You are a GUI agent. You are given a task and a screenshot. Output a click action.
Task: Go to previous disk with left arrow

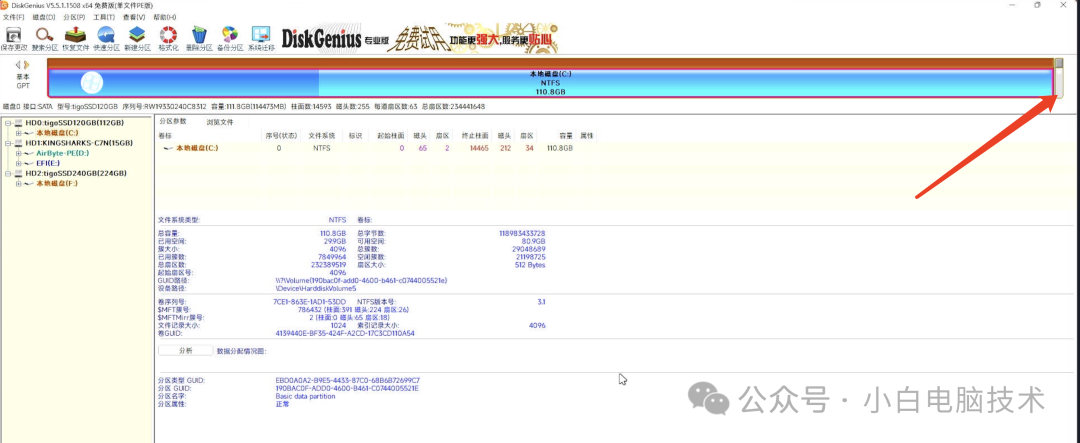tap(19, 65)
